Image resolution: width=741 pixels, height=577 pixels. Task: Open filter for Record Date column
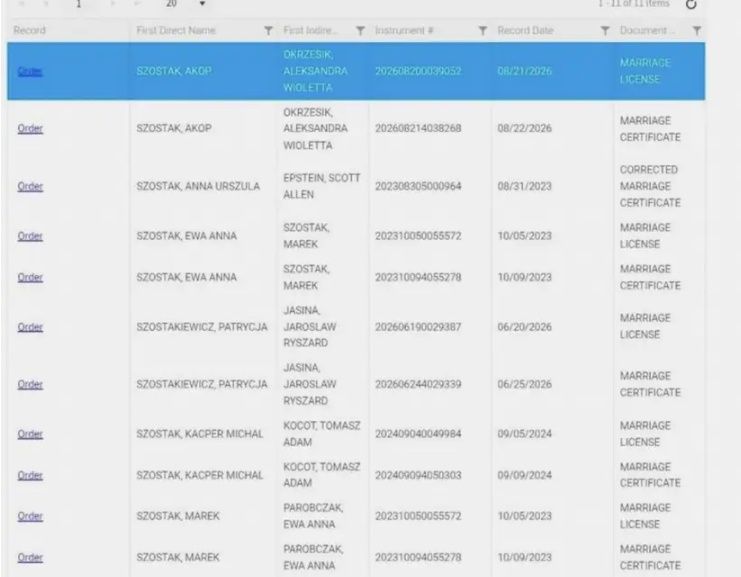click(x=604, y=31)
